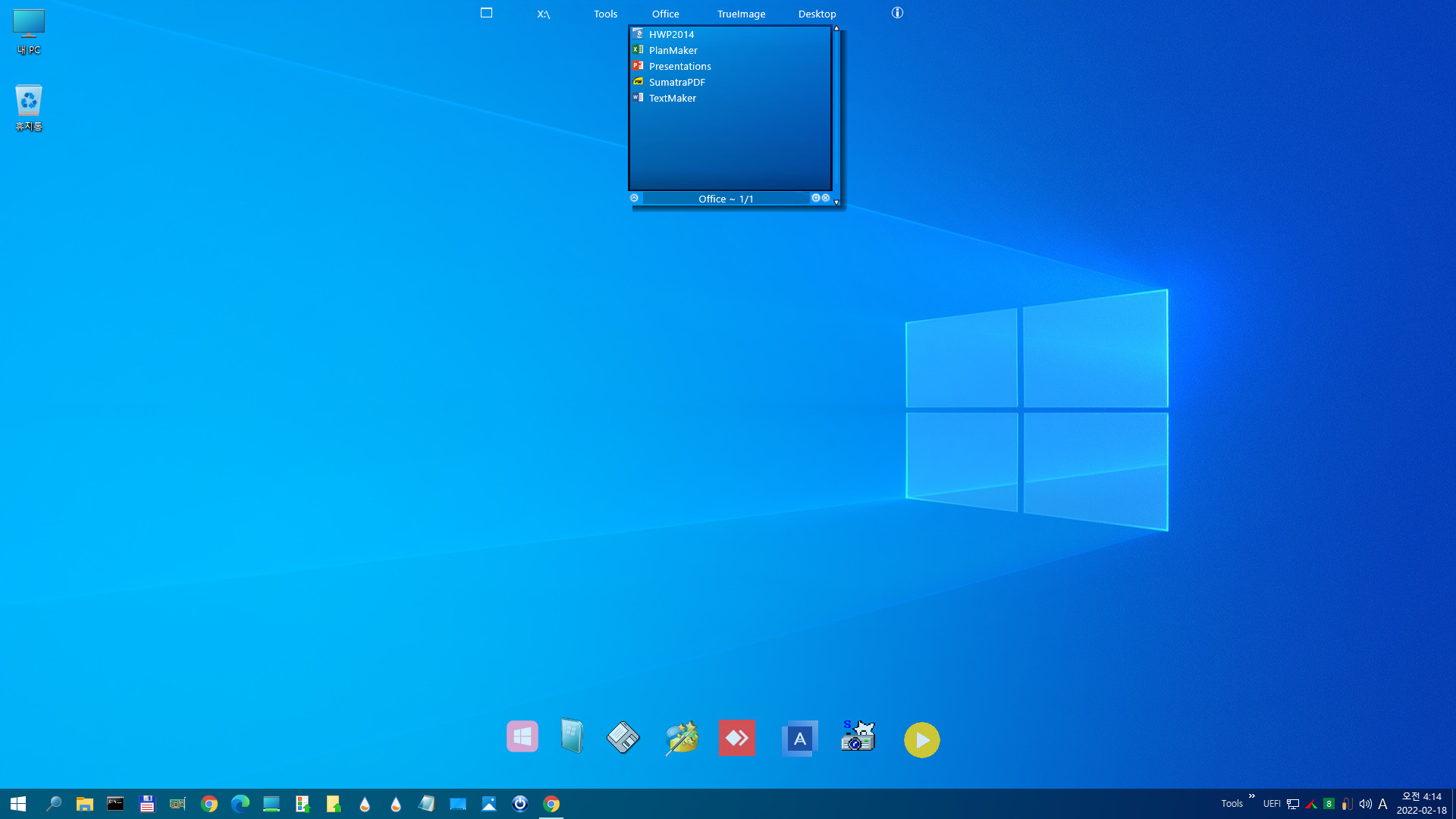Close the Office panel with the X circle

click(826, 198)
